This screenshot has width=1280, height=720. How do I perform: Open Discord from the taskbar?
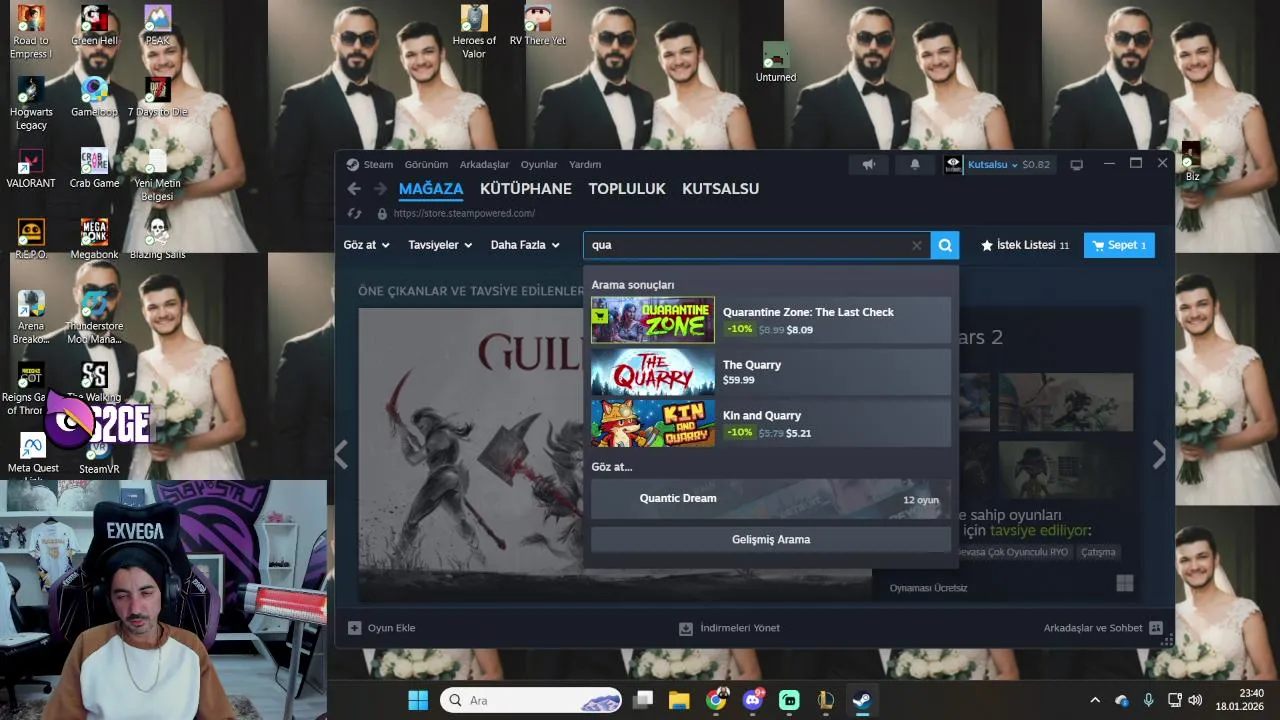[753, 700]
